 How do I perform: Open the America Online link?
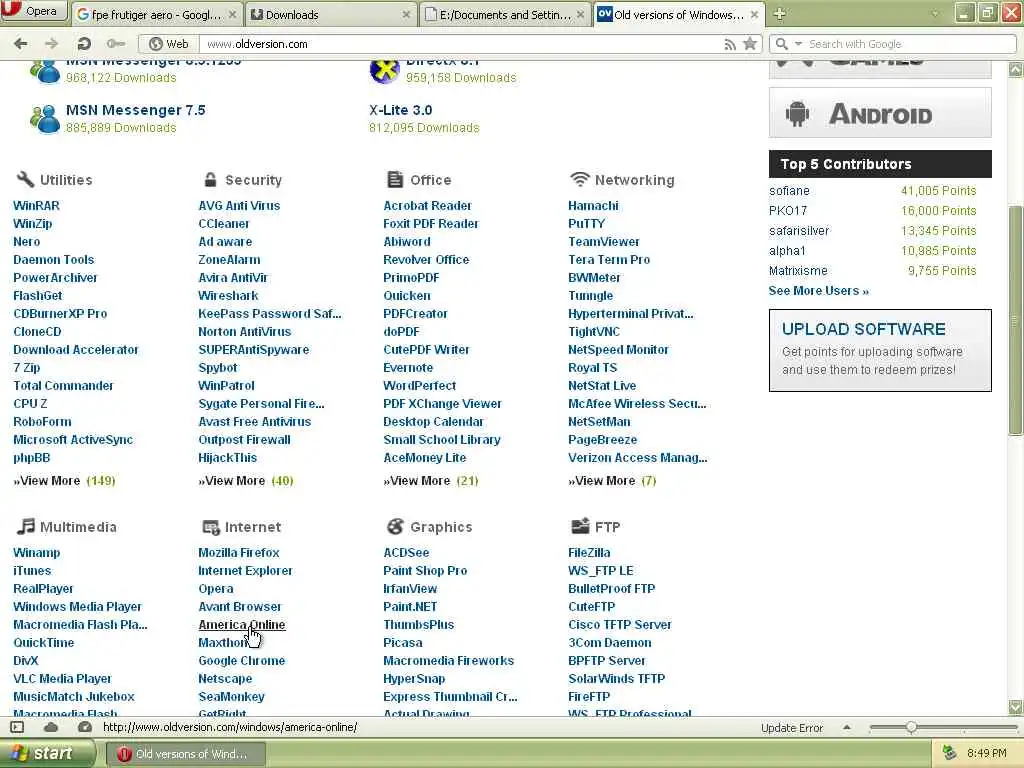pyautogui.click(x=242, y=624)
